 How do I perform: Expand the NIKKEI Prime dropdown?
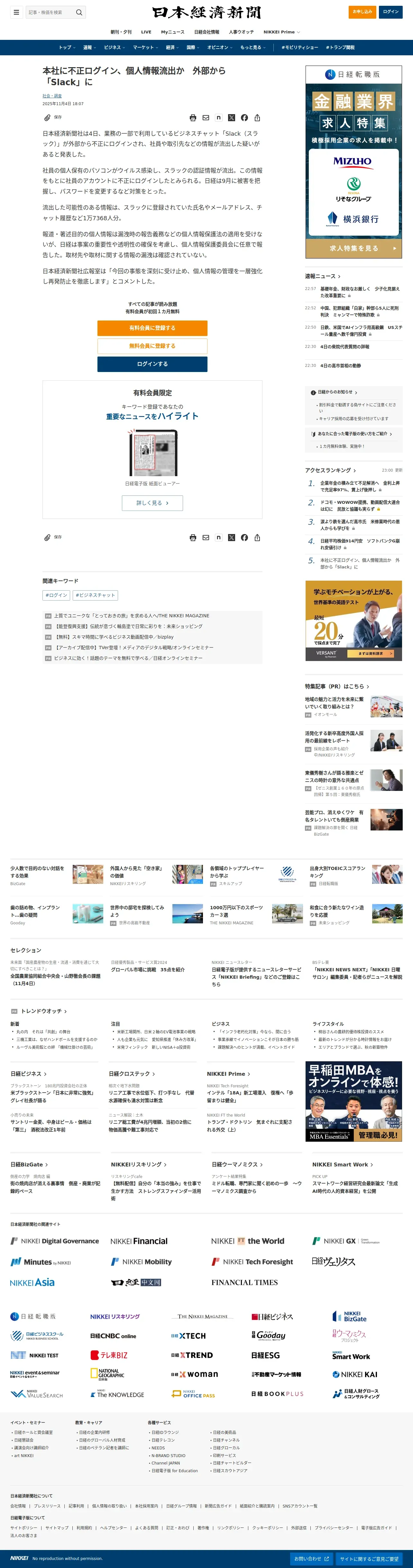tap(281, 32)
